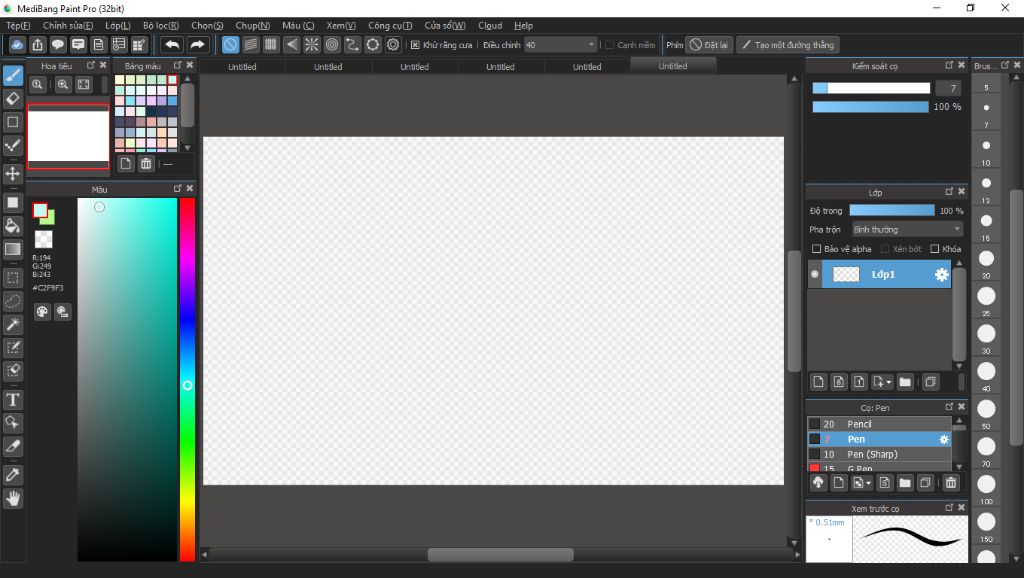Click Tạo một đường thẳng button

click(788, 45)
